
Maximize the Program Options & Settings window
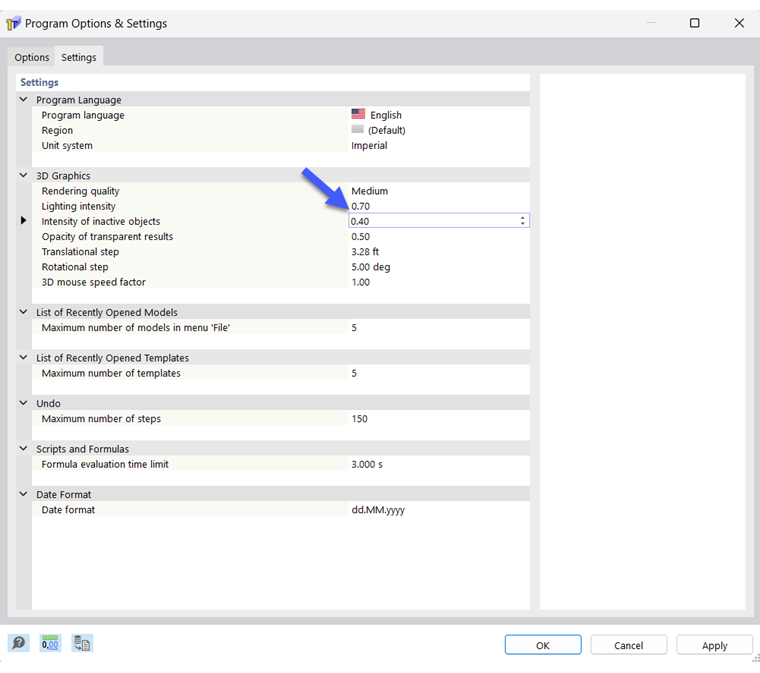pyautogui.click(x=695, y=23)
